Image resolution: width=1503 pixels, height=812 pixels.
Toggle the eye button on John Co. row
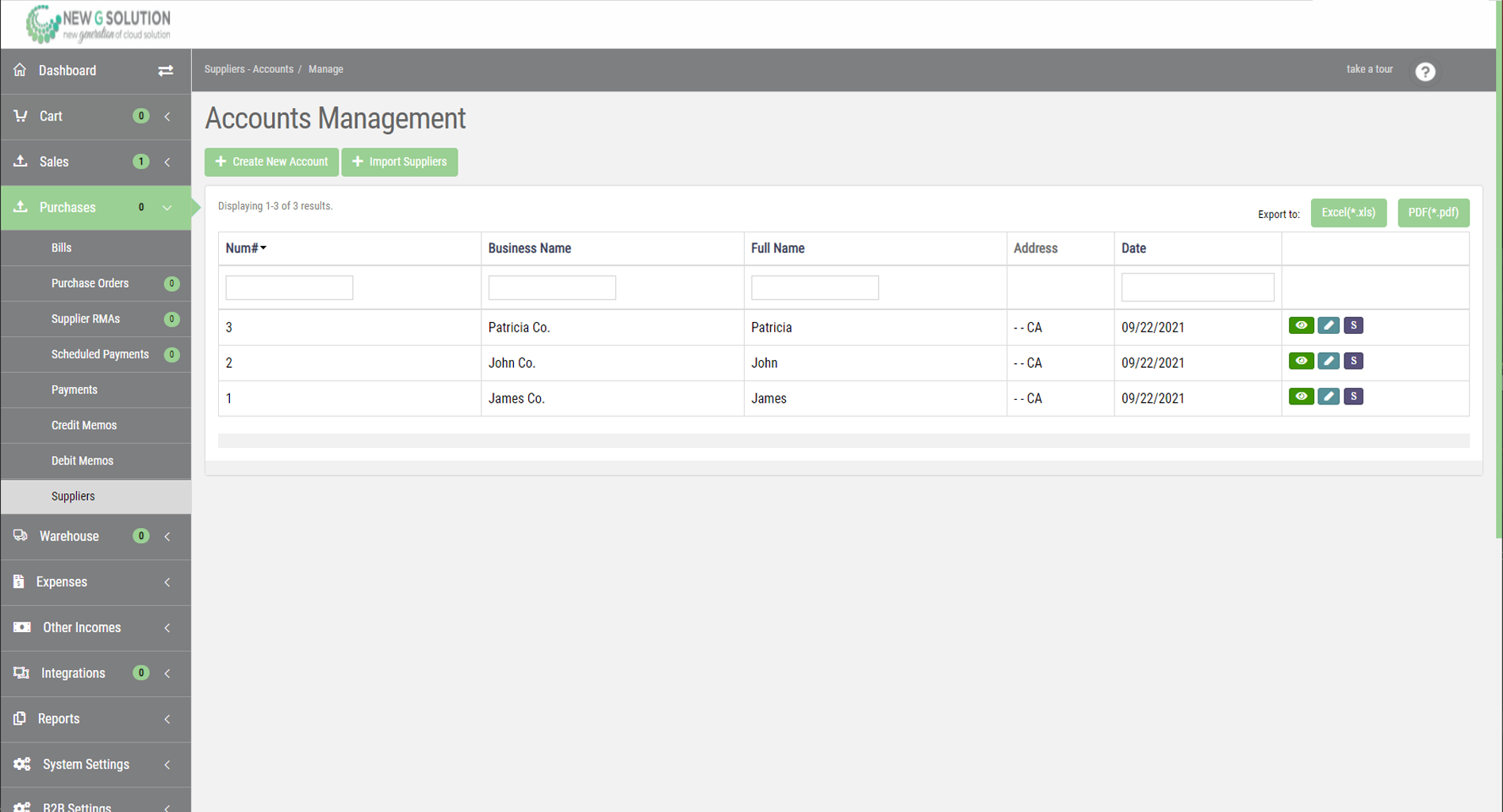point(1301,361)
